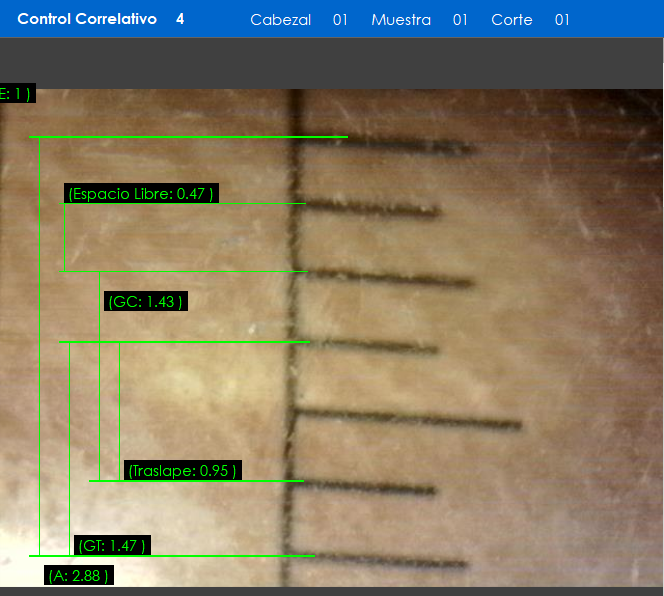Select the 01 value next to Muestra
Viewport: 664px width, 596px height.
tap(460, 20)
